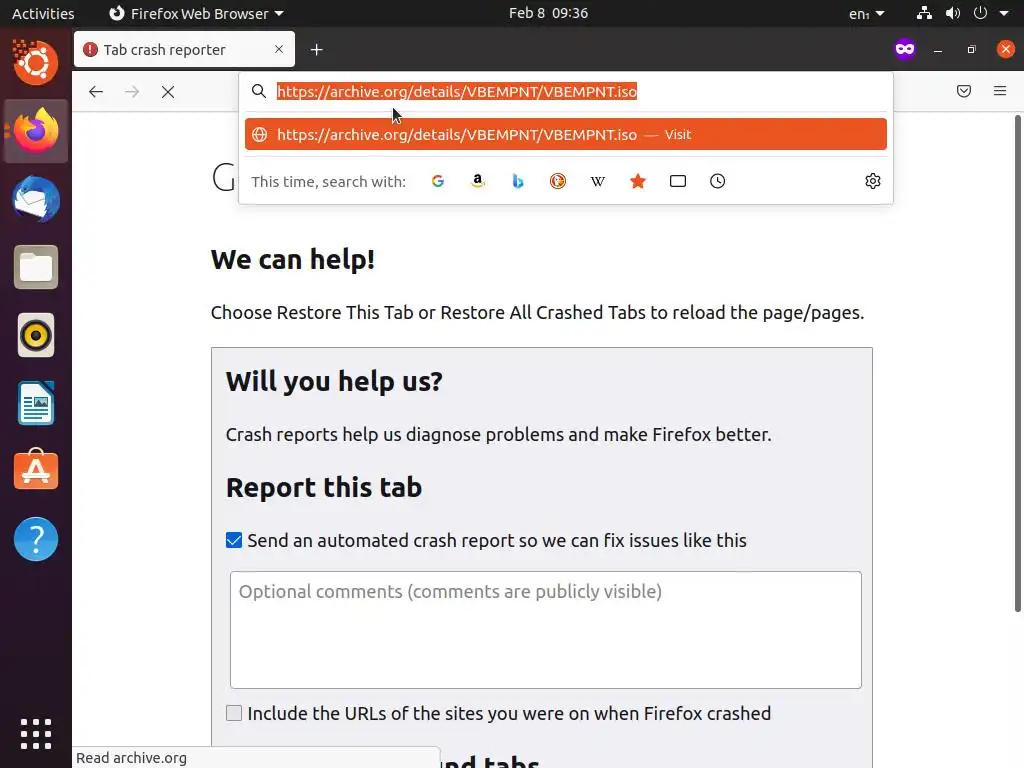1024x768 pixels.
Task: Open Firefox Web Browser app menu
Action: pos(196,14)
